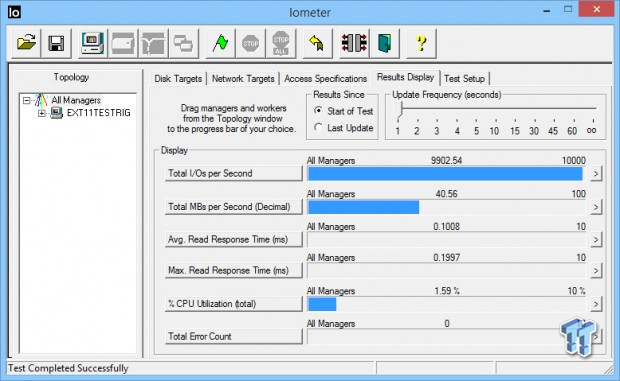Click the 0.1997 max response value

447,258
